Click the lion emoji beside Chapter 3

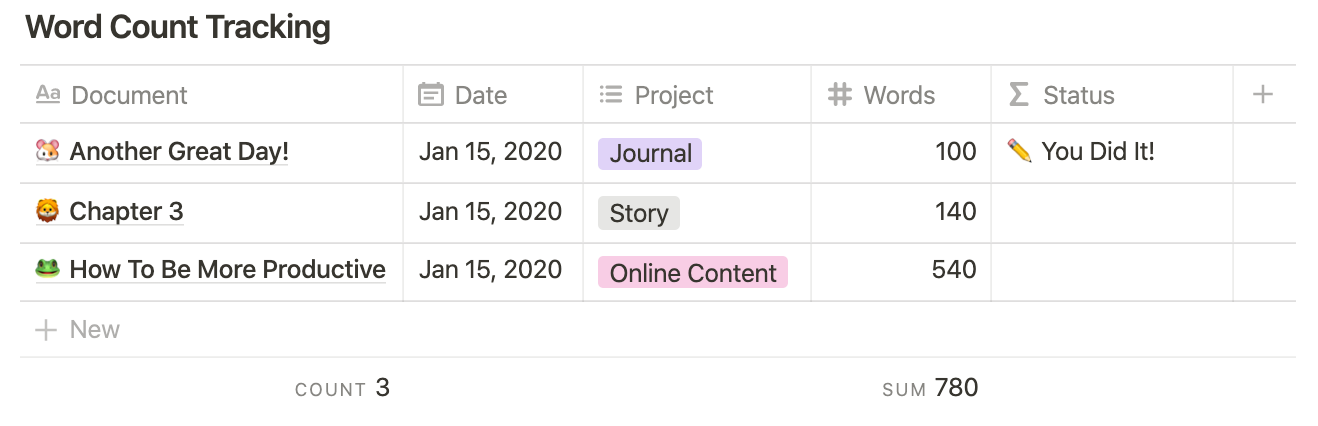(x=47, y=212)
